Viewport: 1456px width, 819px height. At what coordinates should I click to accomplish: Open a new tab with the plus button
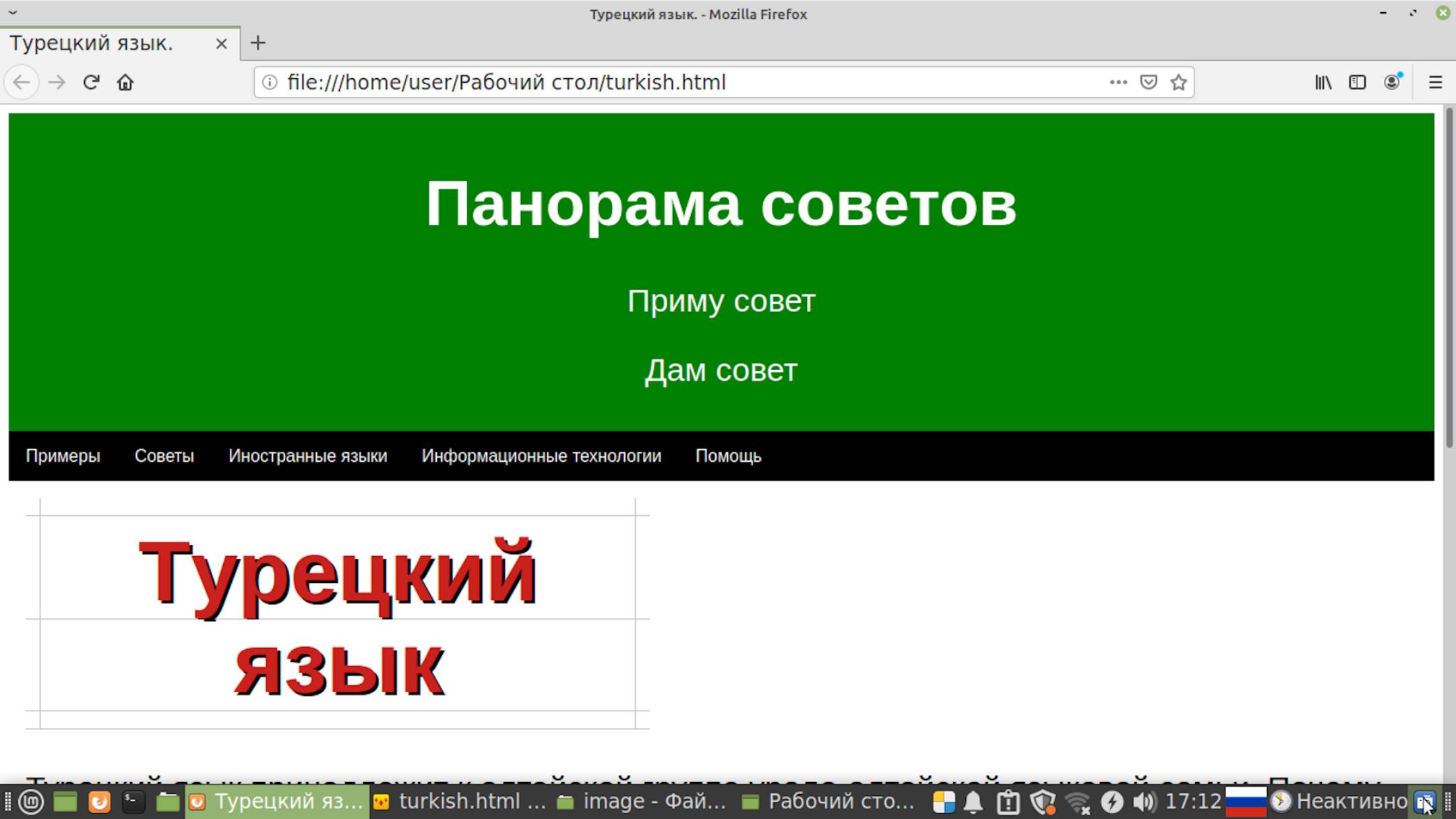(x=258, y=43)
